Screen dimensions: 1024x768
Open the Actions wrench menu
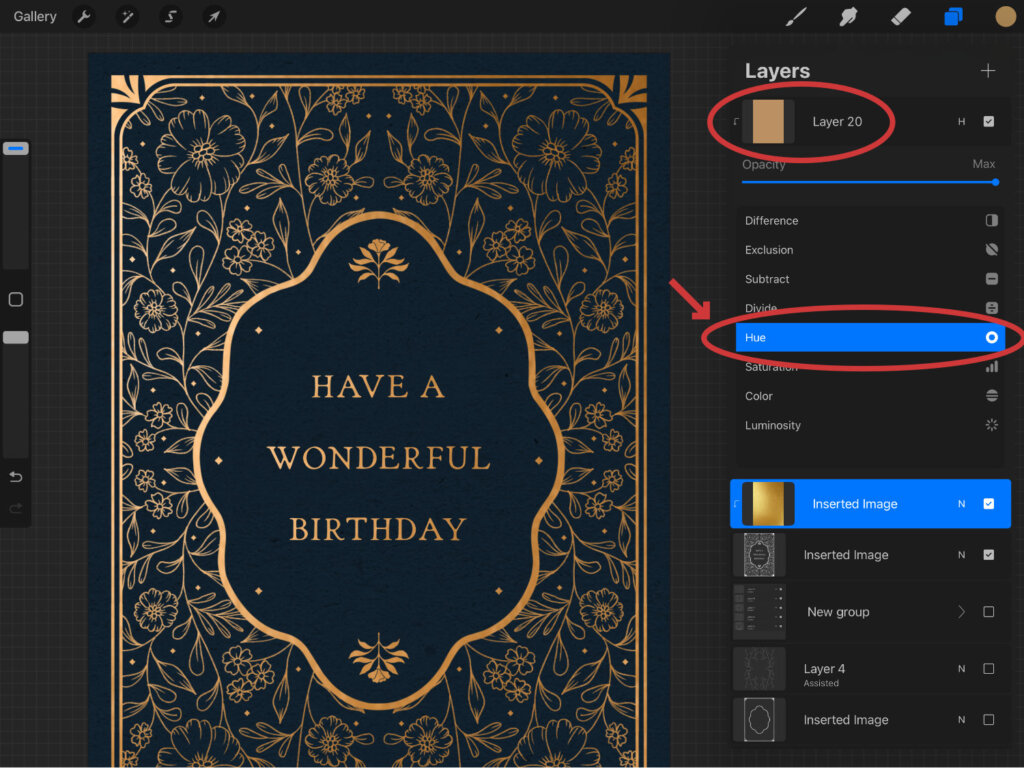pos(84,17)
